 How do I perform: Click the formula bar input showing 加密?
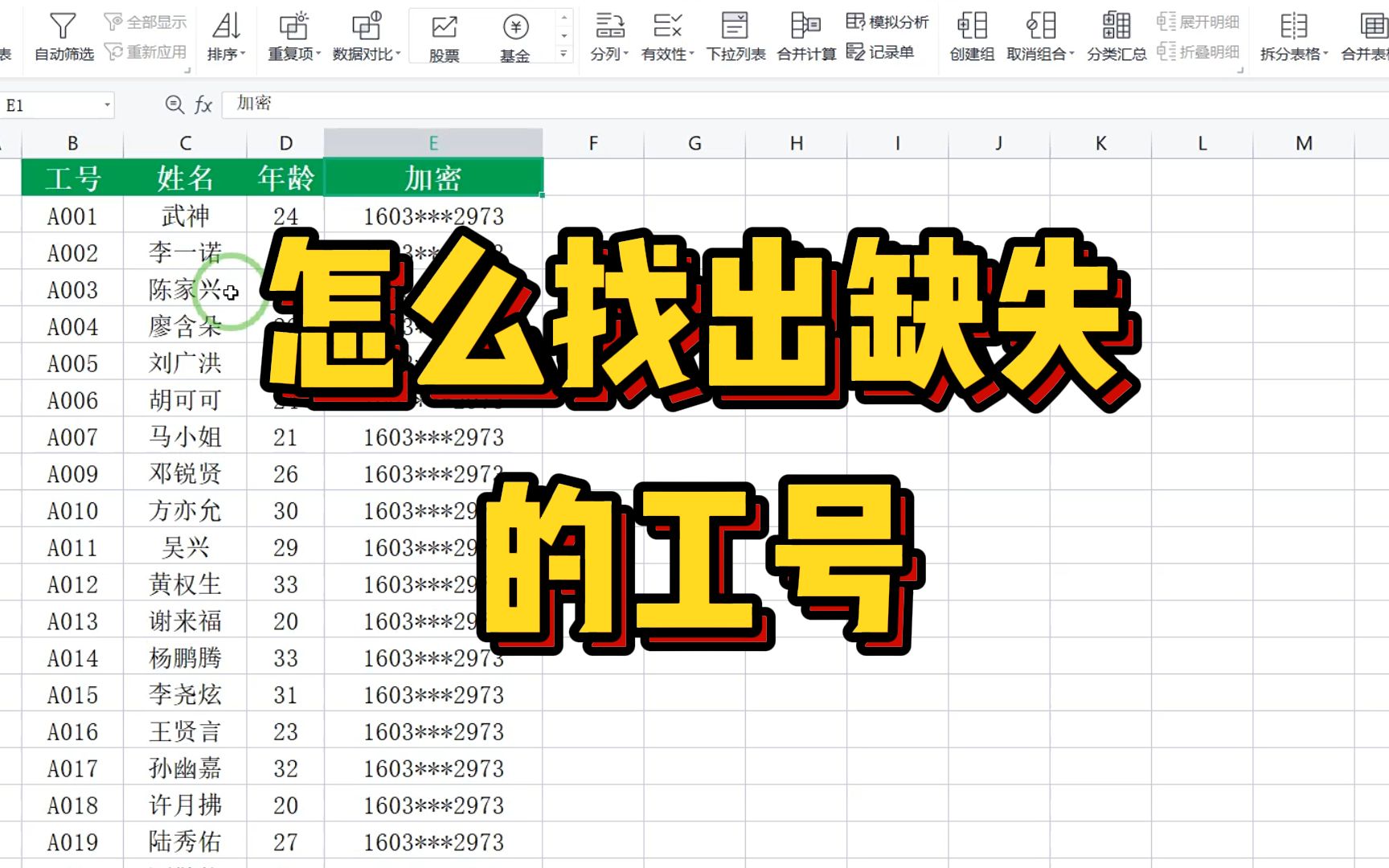805,104
